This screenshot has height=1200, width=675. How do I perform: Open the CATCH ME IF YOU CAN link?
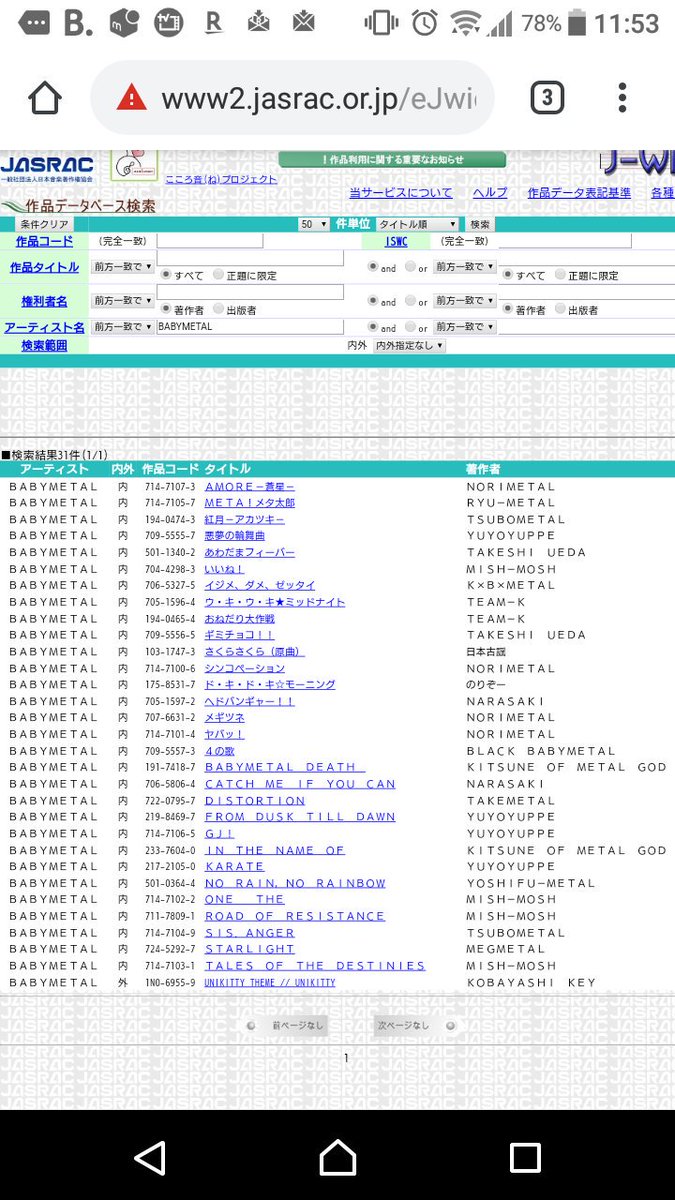[300, 784]
